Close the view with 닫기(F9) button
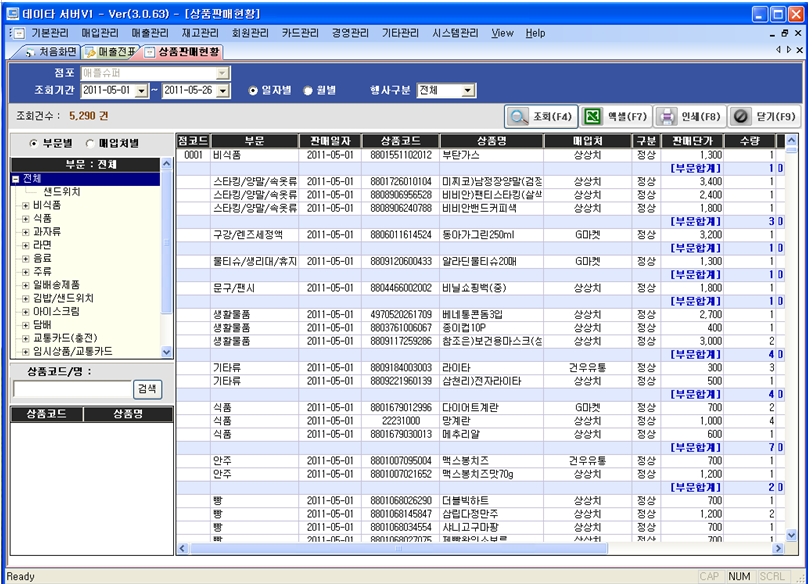Viewport: 812px width, 584px height. click(x=763, y=116)
